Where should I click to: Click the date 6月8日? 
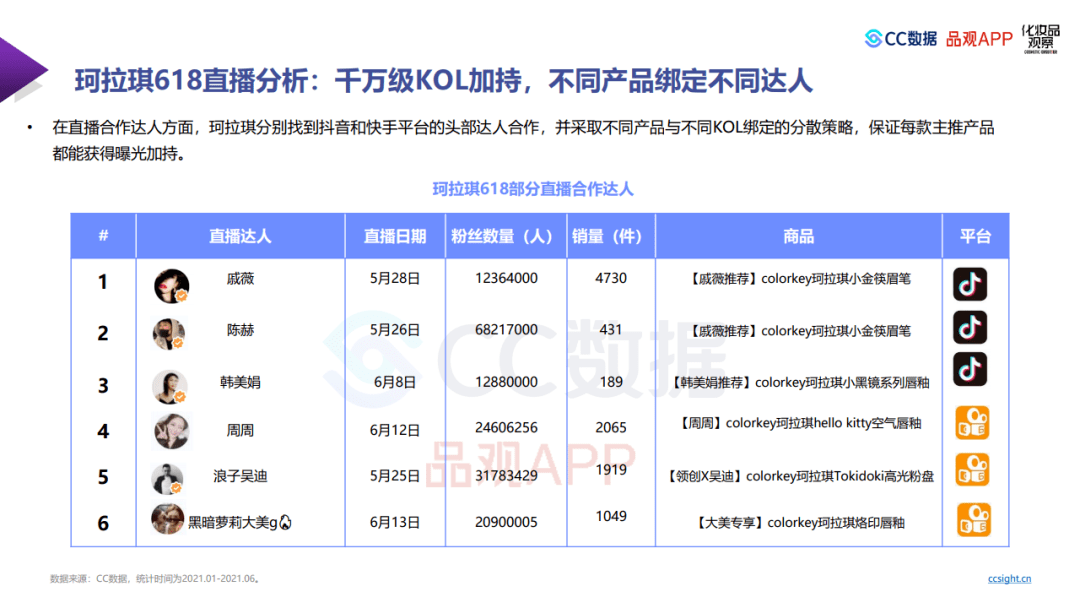[395, 383]
